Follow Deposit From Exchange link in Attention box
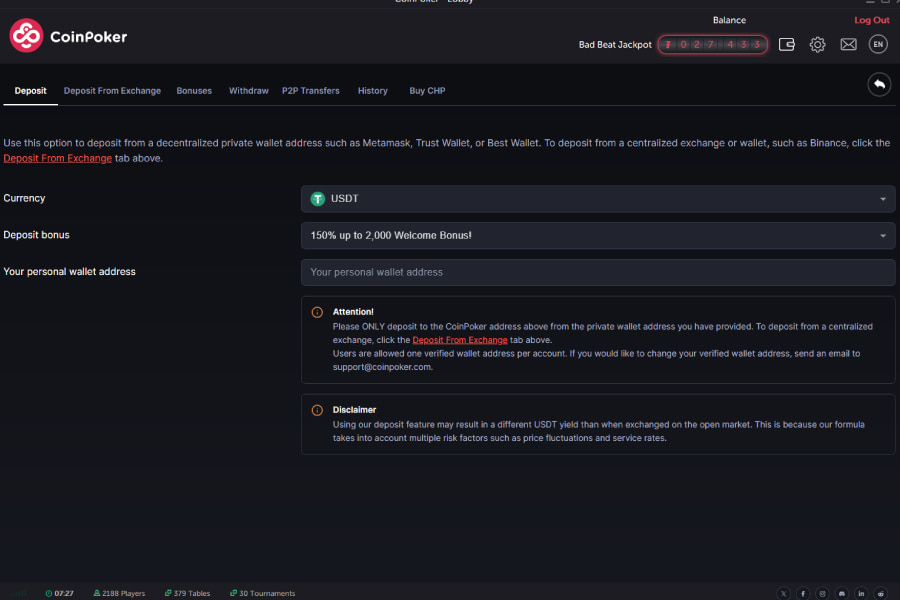Screen dimensions: 900x600 (459, 340)
